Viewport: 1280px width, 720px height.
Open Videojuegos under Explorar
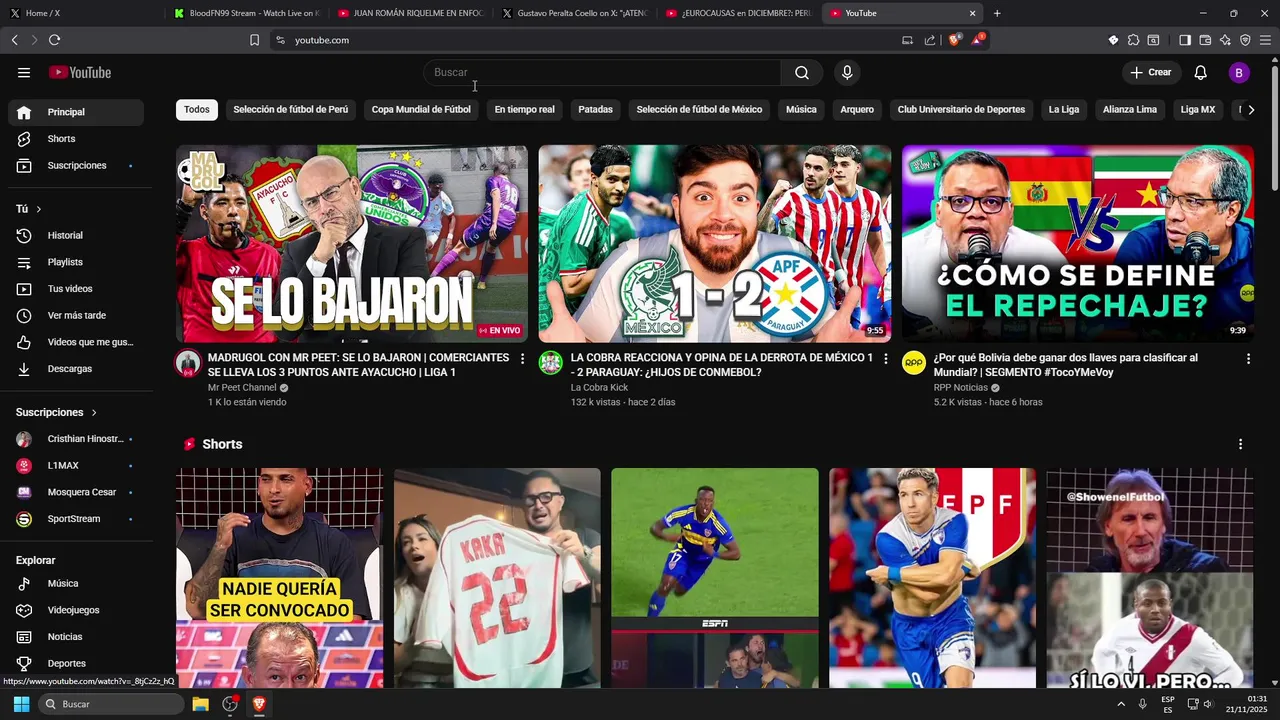(x=75, y=610)
